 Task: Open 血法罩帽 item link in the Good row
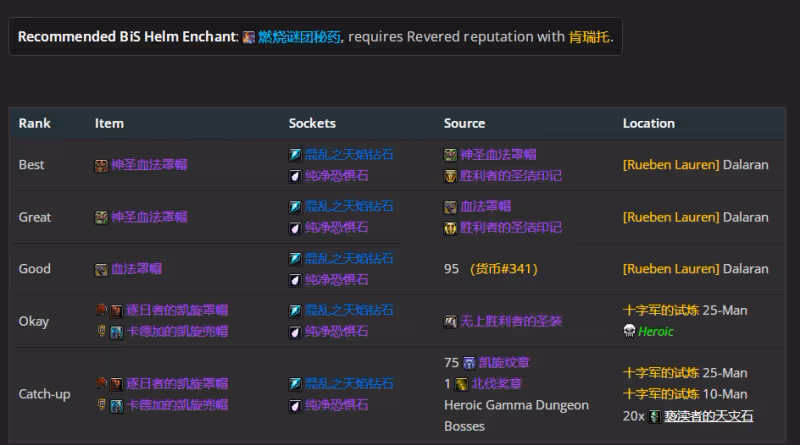point(136,268)
